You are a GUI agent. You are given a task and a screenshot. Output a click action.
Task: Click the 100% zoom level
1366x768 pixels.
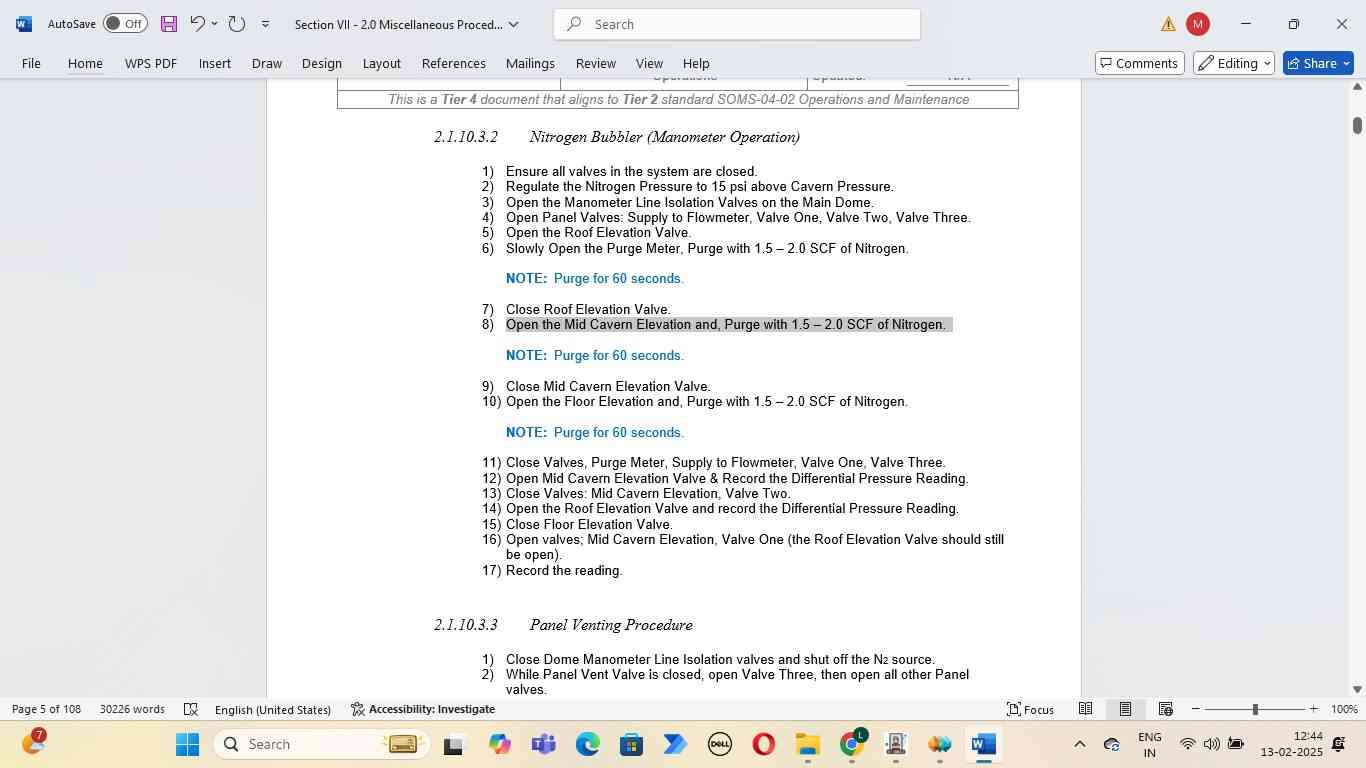(x=1344, y=709)
